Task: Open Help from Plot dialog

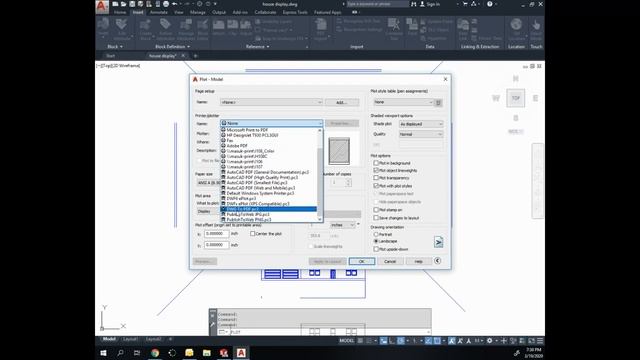Action: pos(418,261)
